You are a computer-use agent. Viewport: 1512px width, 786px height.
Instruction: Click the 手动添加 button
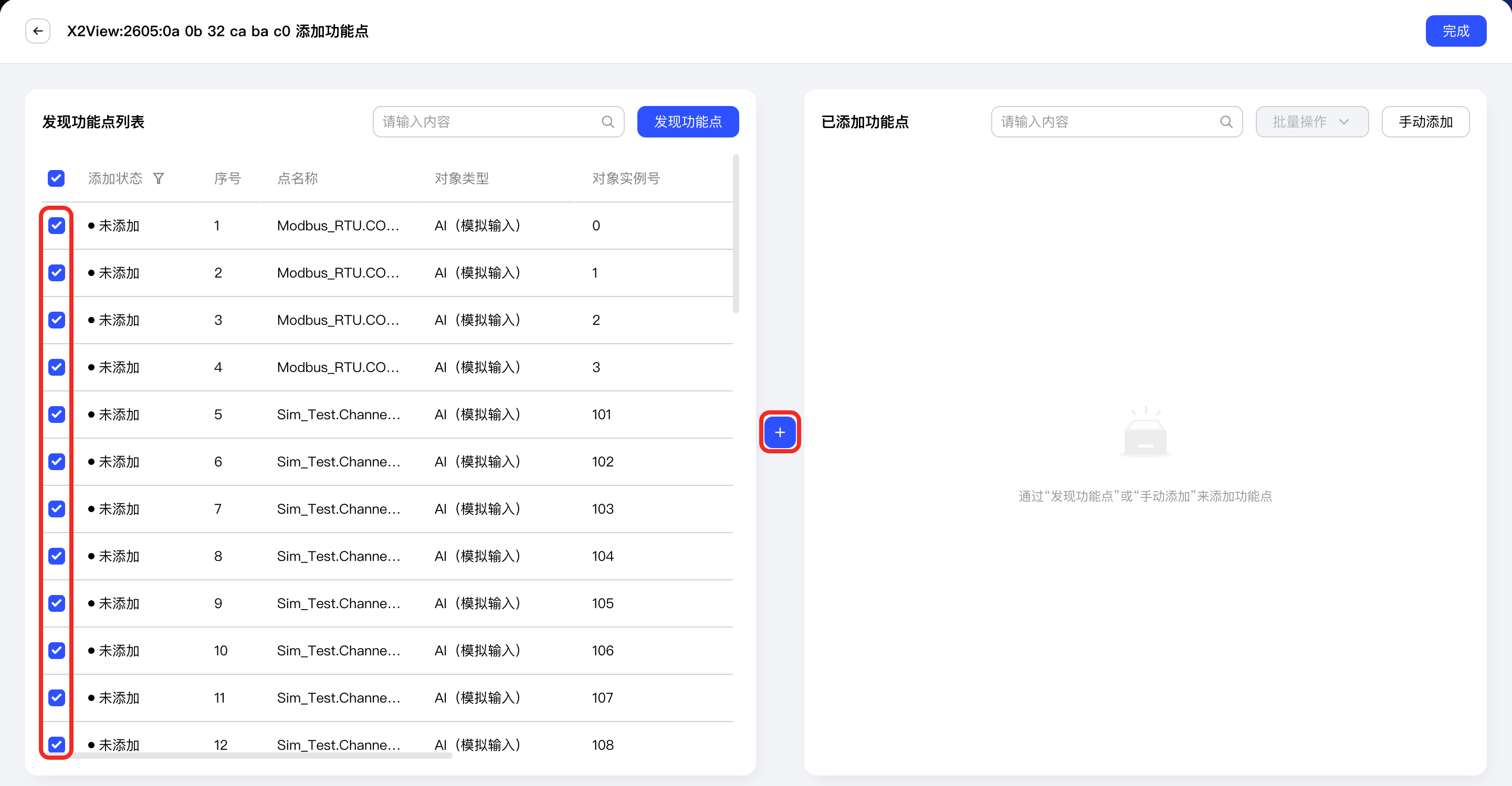pos(1425,122)
